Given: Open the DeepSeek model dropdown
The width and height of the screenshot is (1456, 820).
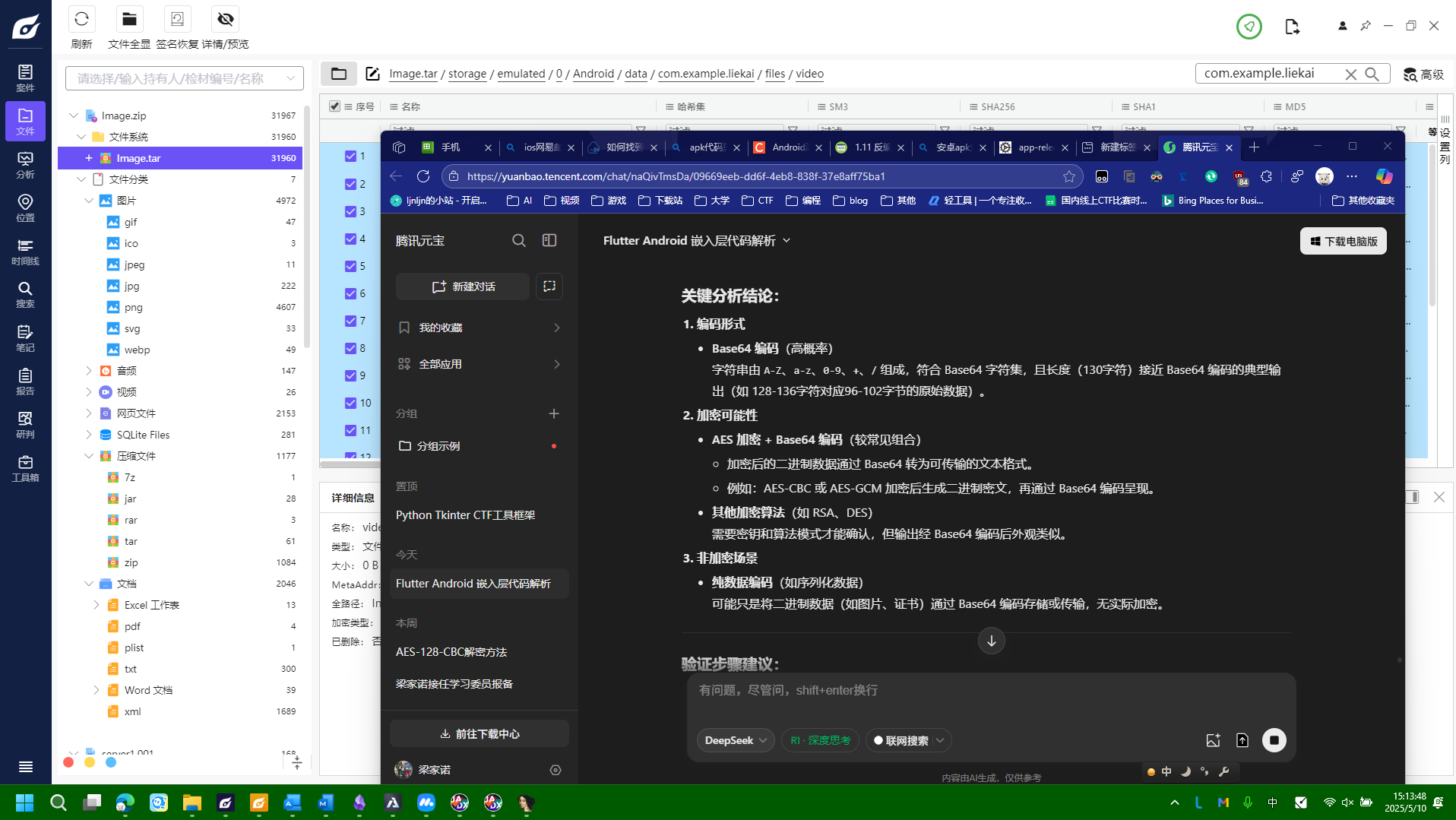Looking at the screenshot, I should click(x=736, y=740).
